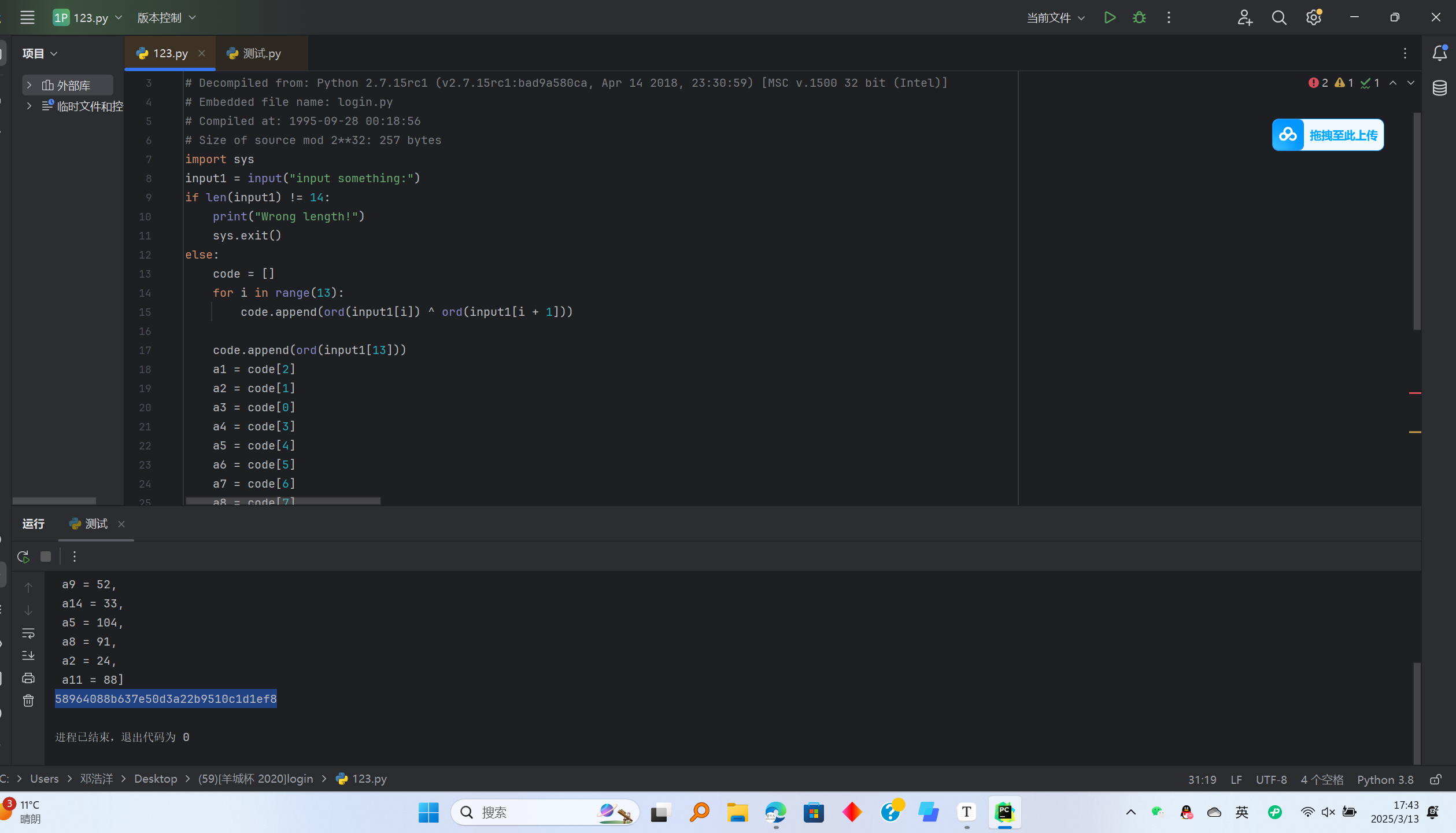The height and width of the screenshot is (833, 1456).
Task: Toggle soft-wrap in run console
Action: 28,633
